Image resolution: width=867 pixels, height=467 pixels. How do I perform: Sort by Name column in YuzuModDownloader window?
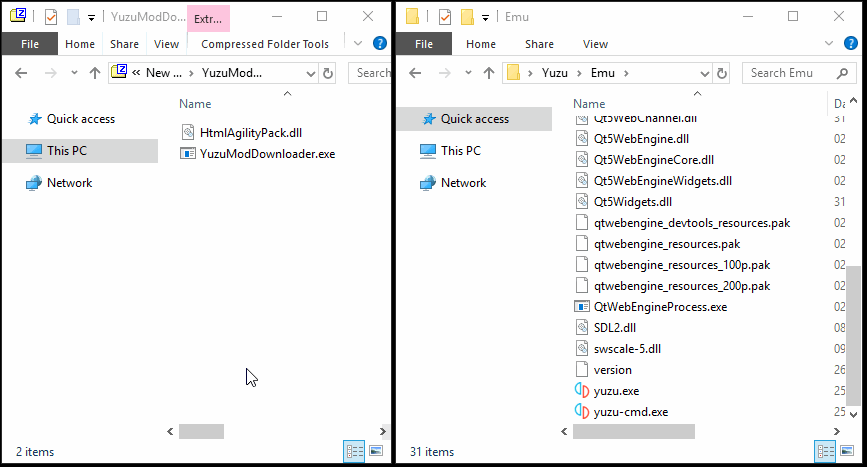point(195,104)
